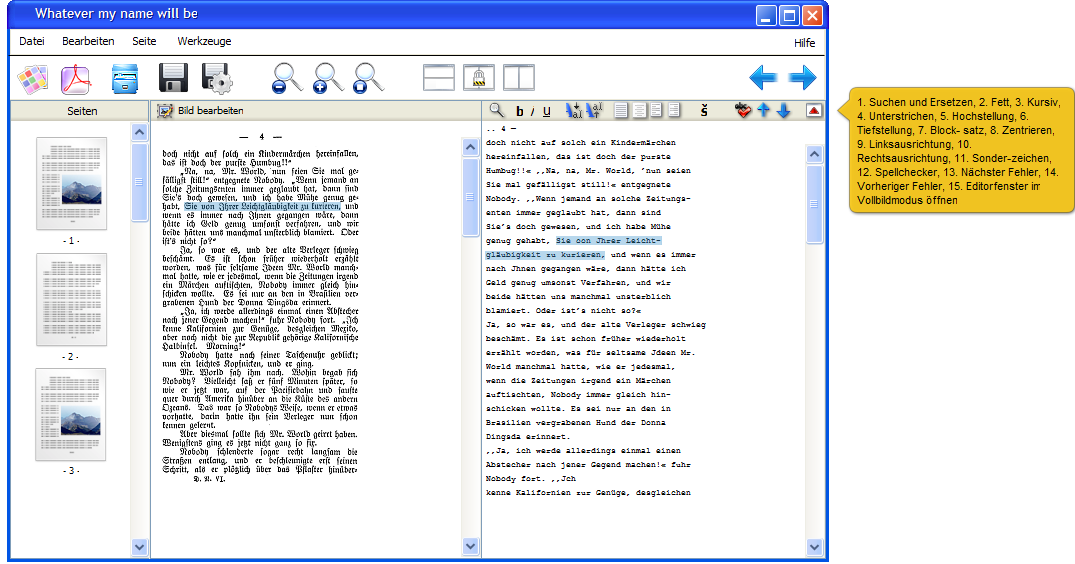Select page 1 thumbnail
Image resolution: width=1075 pixels, height=564 pixels.
71,183
